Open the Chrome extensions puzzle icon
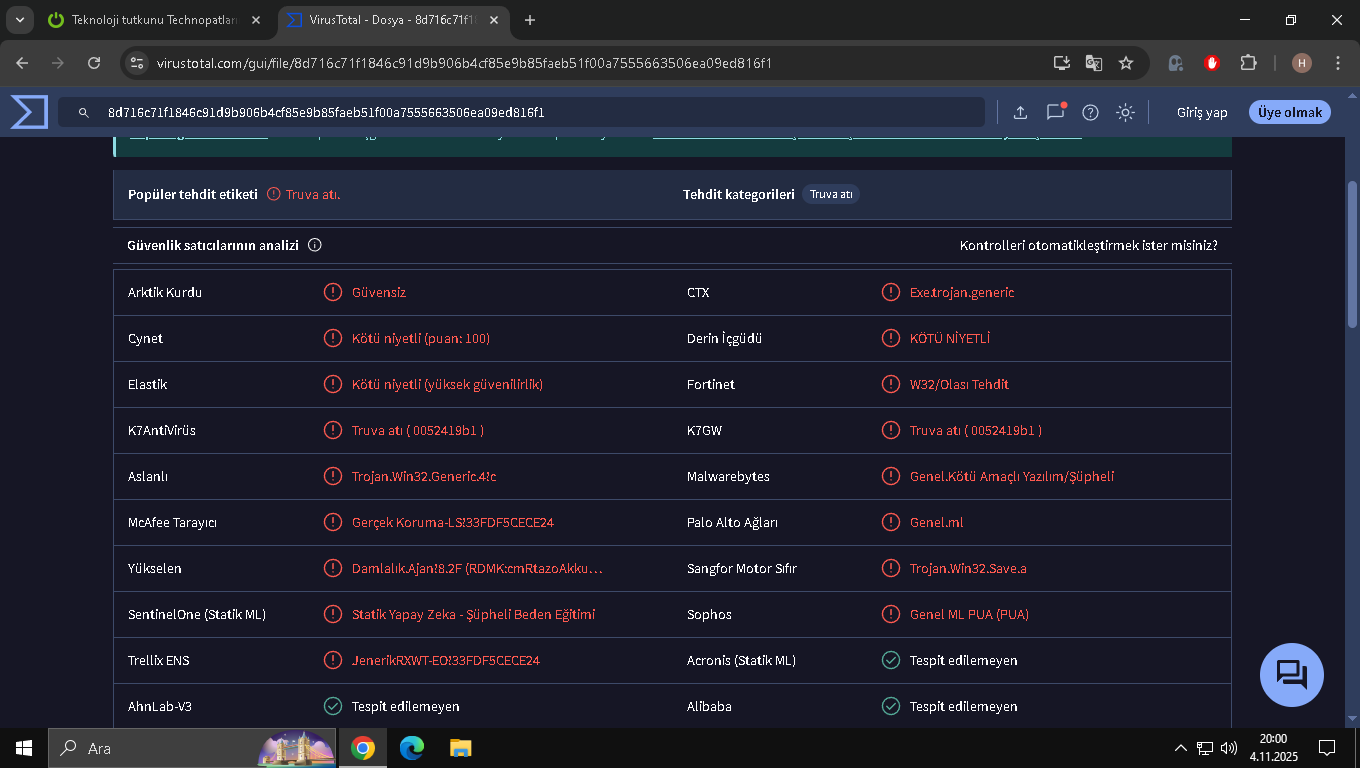Viewport: 1360px width, 768px height. point(1248,63)
